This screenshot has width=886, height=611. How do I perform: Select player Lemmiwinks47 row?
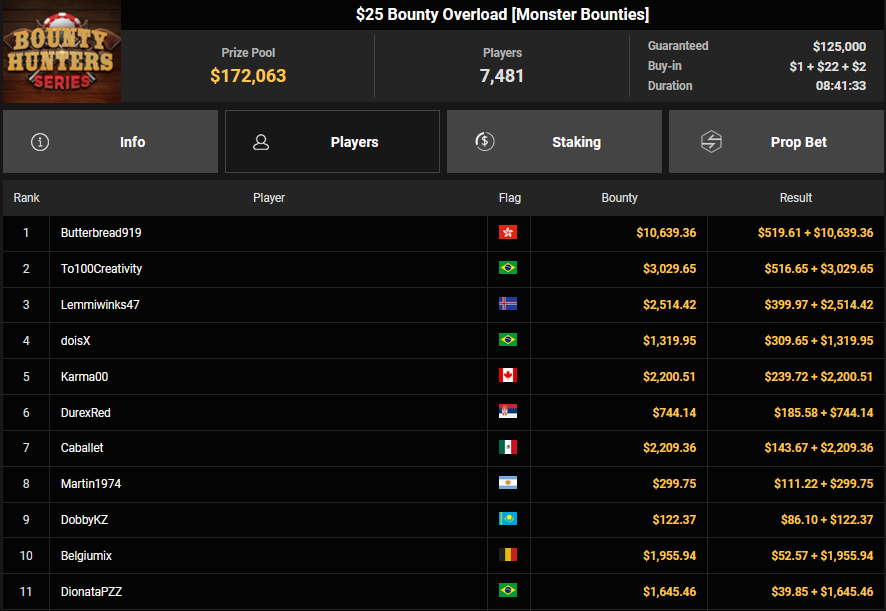[x=100, y=305]
